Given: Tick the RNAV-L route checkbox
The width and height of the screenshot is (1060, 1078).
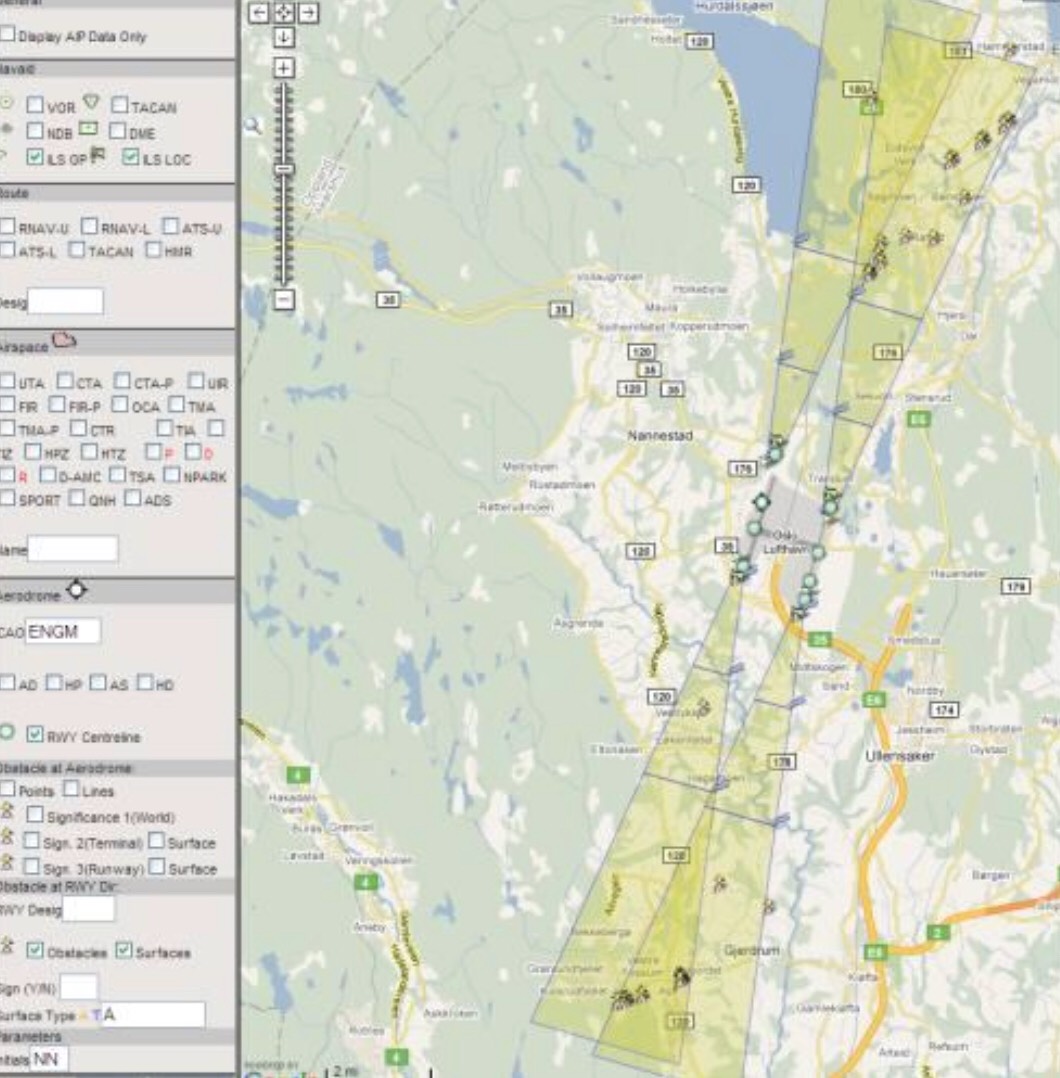Looking at the screenshot, I should click(89, 226).
